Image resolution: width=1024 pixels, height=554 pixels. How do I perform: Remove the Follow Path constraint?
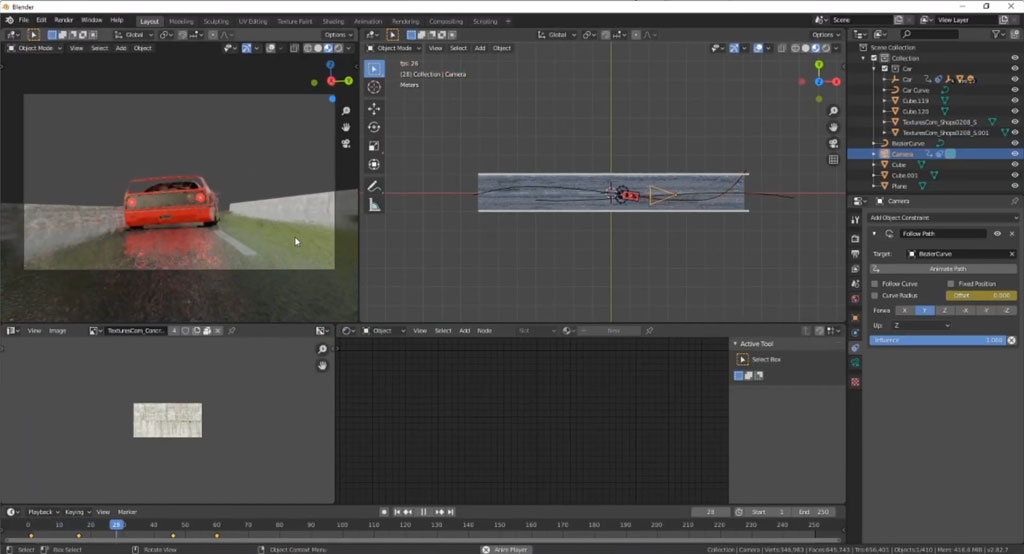coord(1012,234)
